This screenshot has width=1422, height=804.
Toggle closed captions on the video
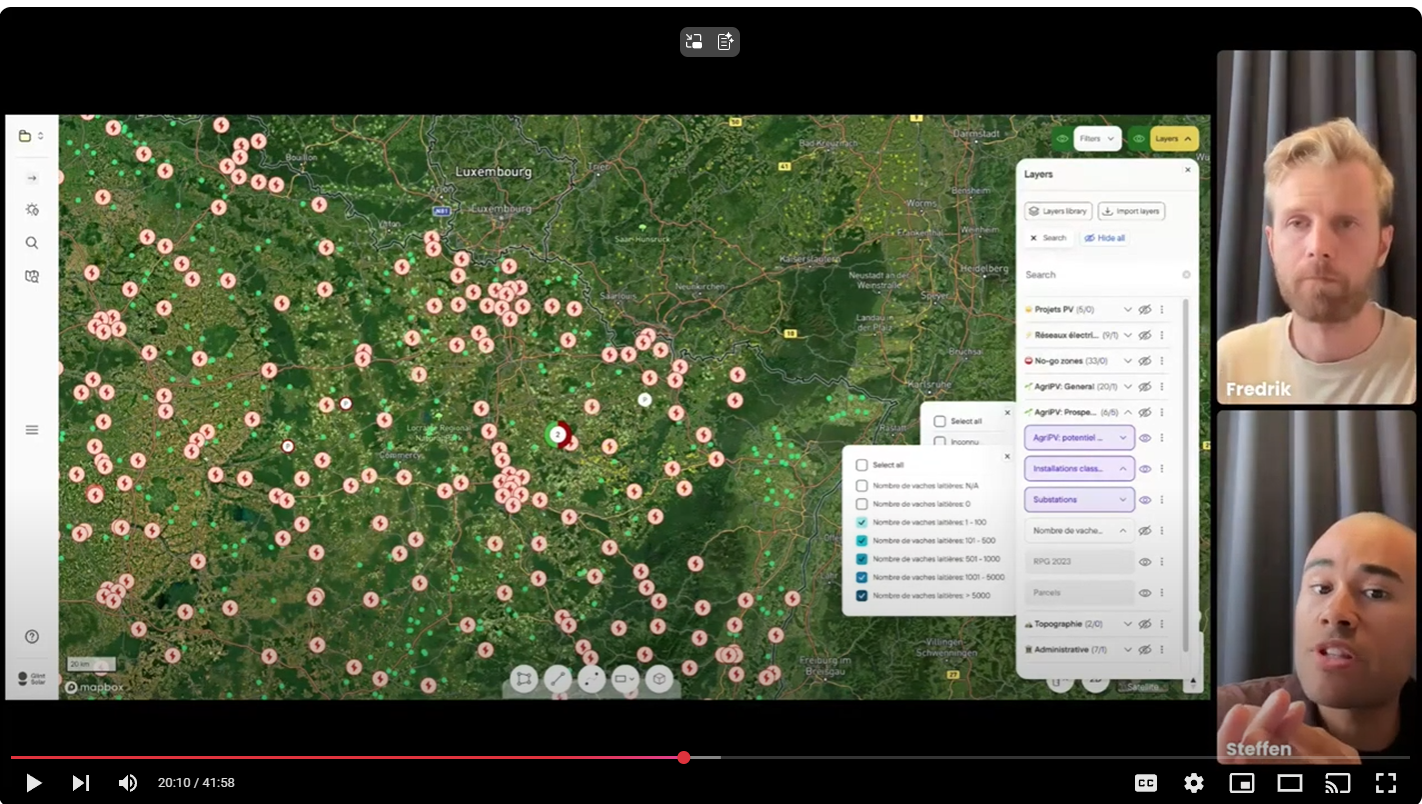coord(1146,783)
